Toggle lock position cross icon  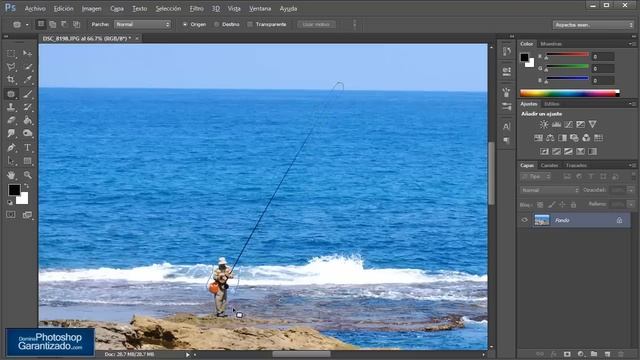pos(562,204)
